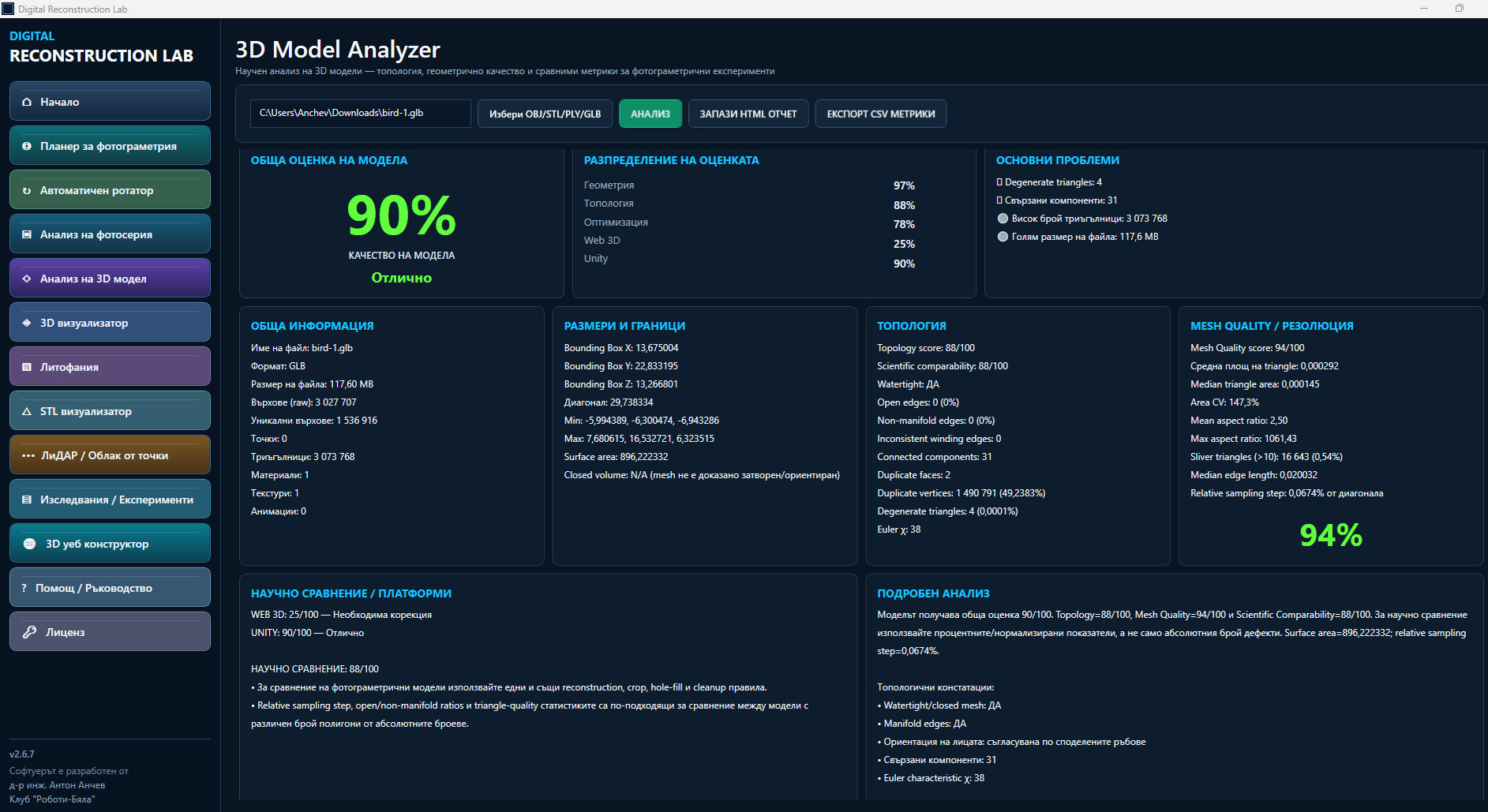Image resolution: width=1488 pixels, height=812 pixels.
Task: Export metrics with ЕКСПОРТ CSV МЕТРИКИ
Action: [881, 114]
